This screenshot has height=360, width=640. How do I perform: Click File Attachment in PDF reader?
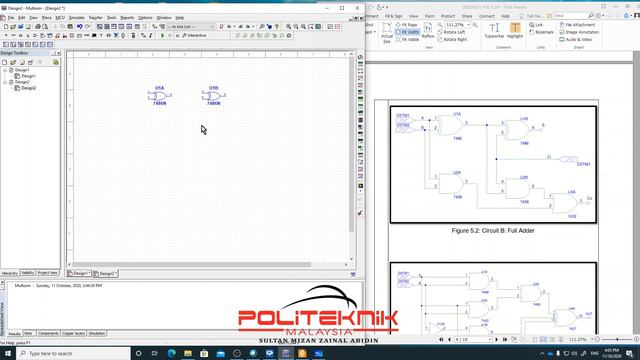coord(577,25)
